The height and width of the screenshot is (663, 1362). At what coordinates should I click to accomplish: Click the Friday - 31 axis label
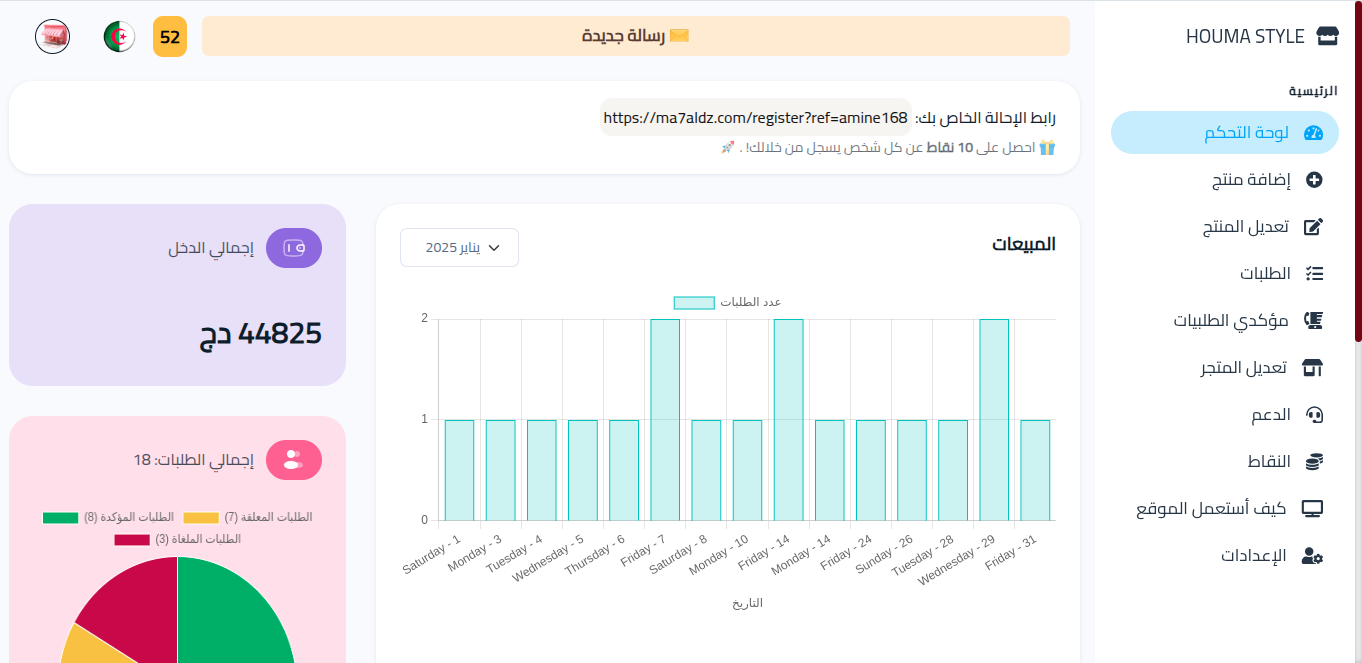[1013, 553]
